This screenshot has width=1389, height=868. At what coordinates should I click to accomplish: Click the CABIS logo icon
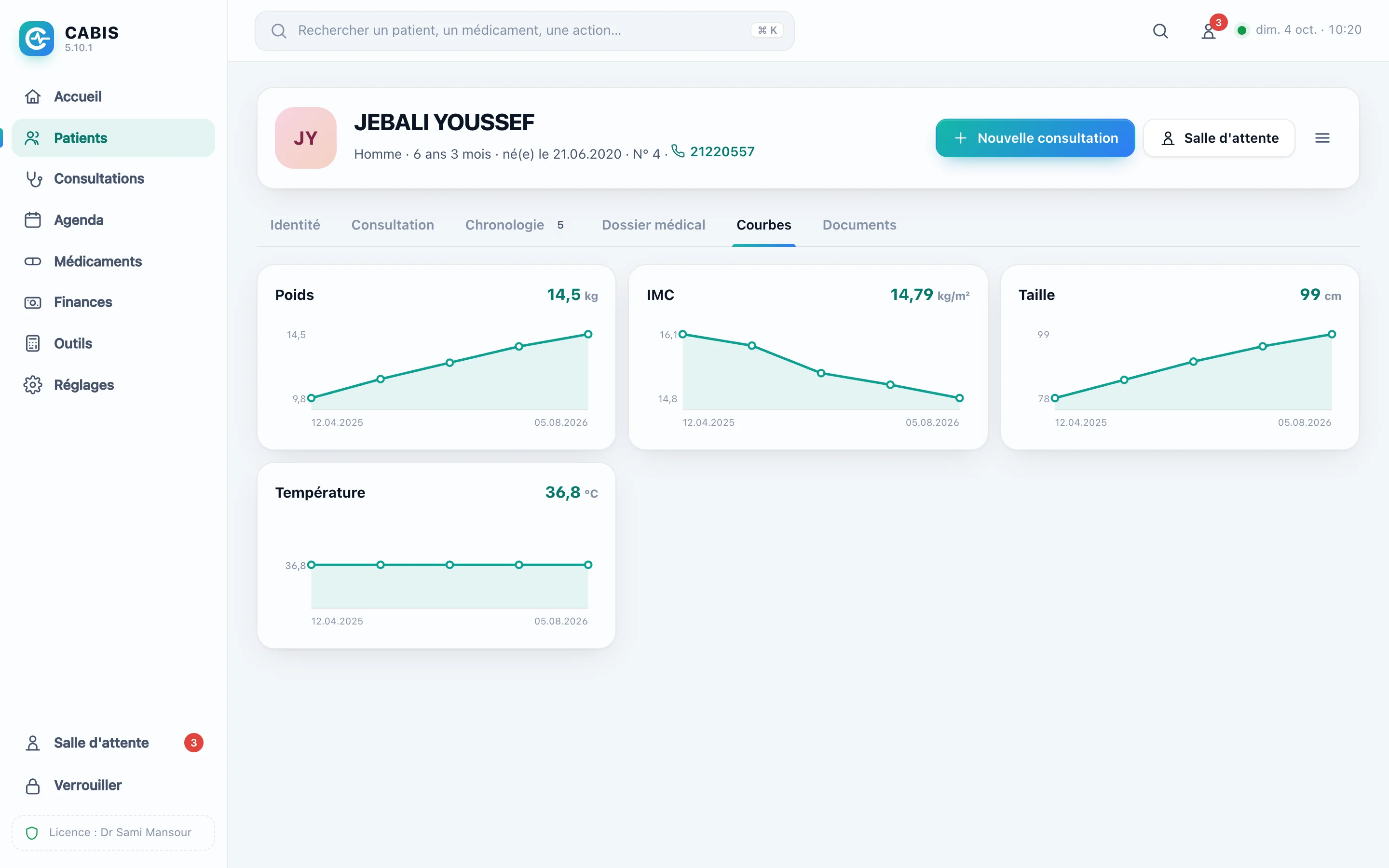pyautogui.click(x=36, y=39)
